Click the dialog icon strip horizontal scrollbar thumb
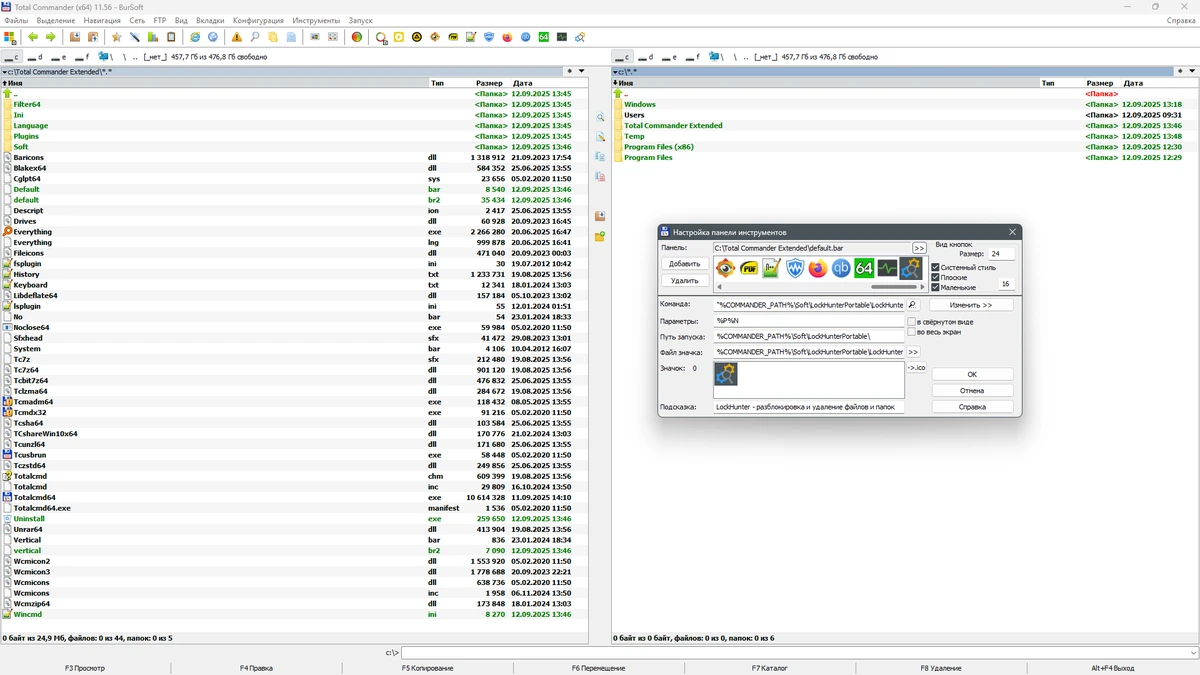 [x=892, y=287]
